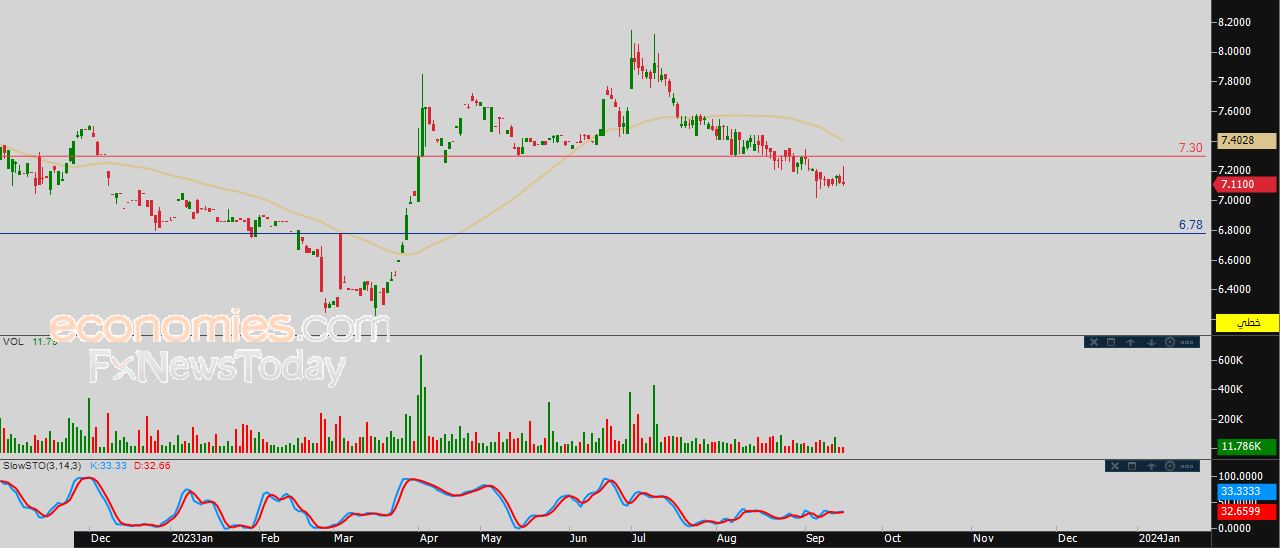The width and height of the screenshot is (1280, 548).
Task: Open SlowSTO panel settings gear
Action: (x=1169, y=466)
